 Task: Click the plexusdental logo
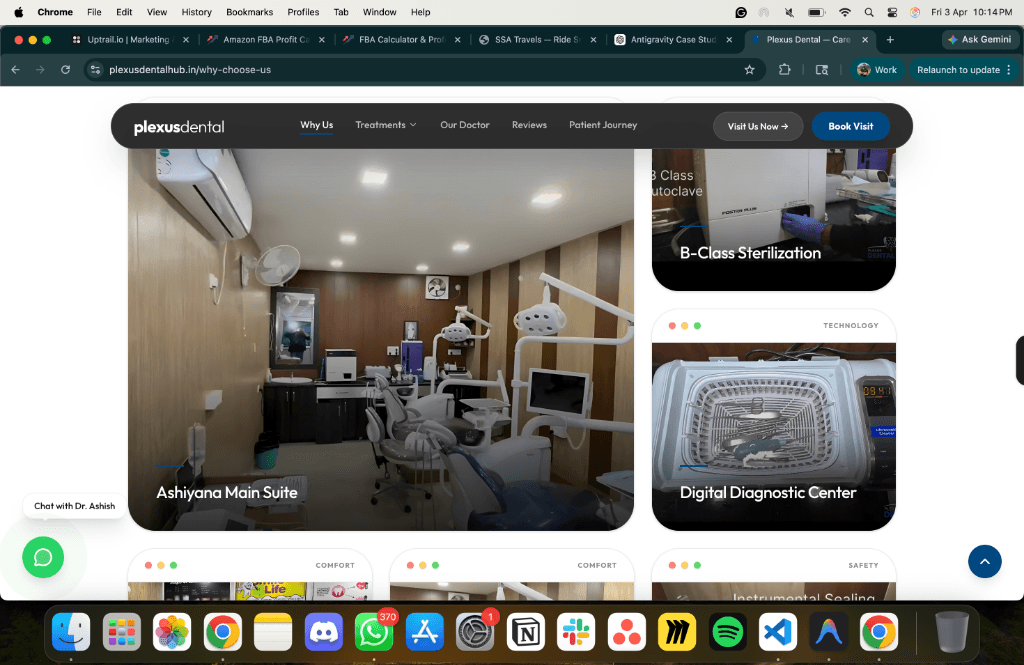(179, 127)
